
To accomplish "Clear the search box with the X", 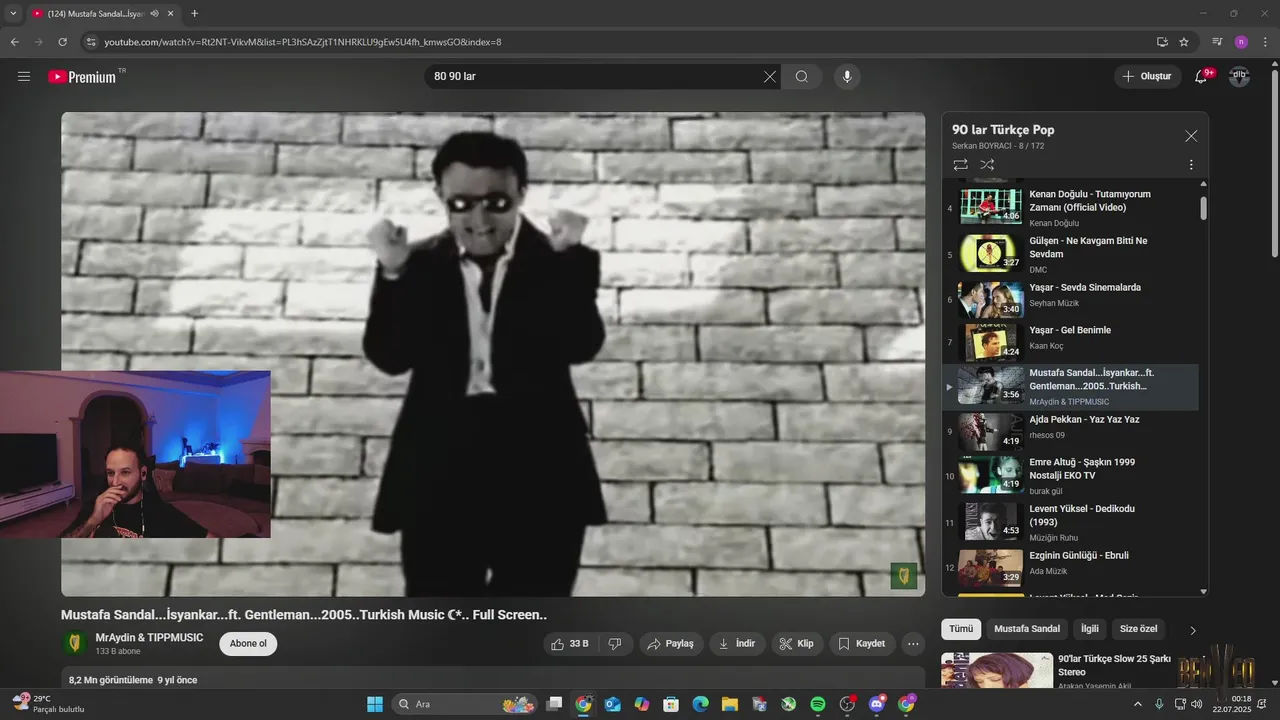I will pyautogui.click(x=770, y=76).
